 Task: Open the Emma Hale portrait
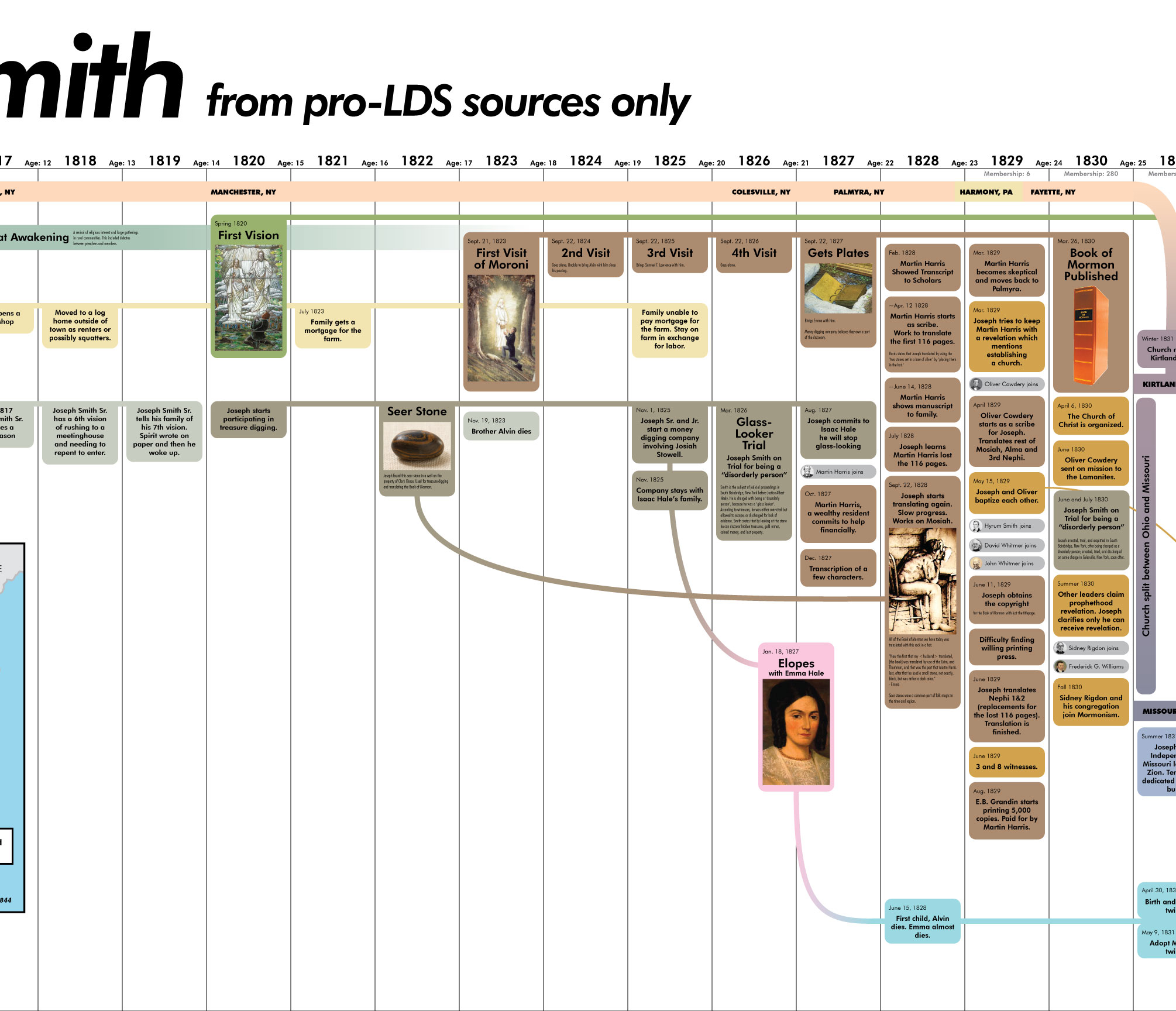pos(796,732)
